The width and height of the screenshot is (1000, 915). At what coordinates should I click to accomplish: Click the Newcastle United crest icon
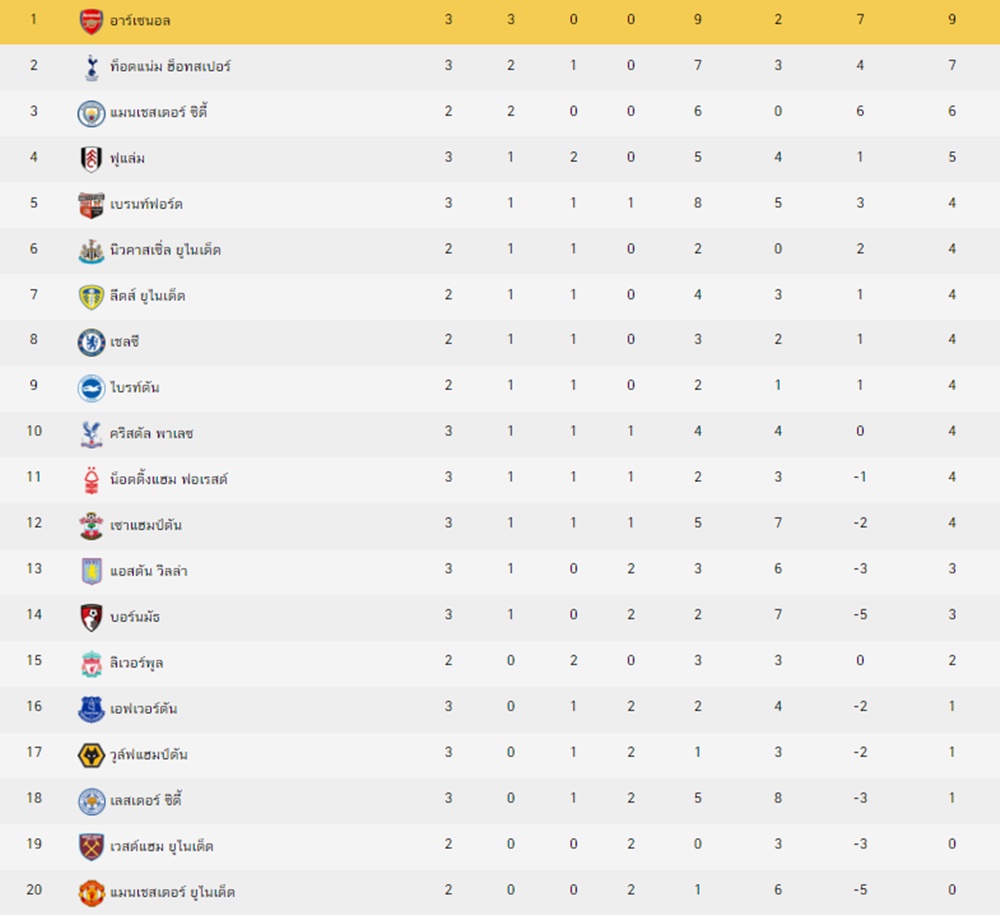pos(91,251)
